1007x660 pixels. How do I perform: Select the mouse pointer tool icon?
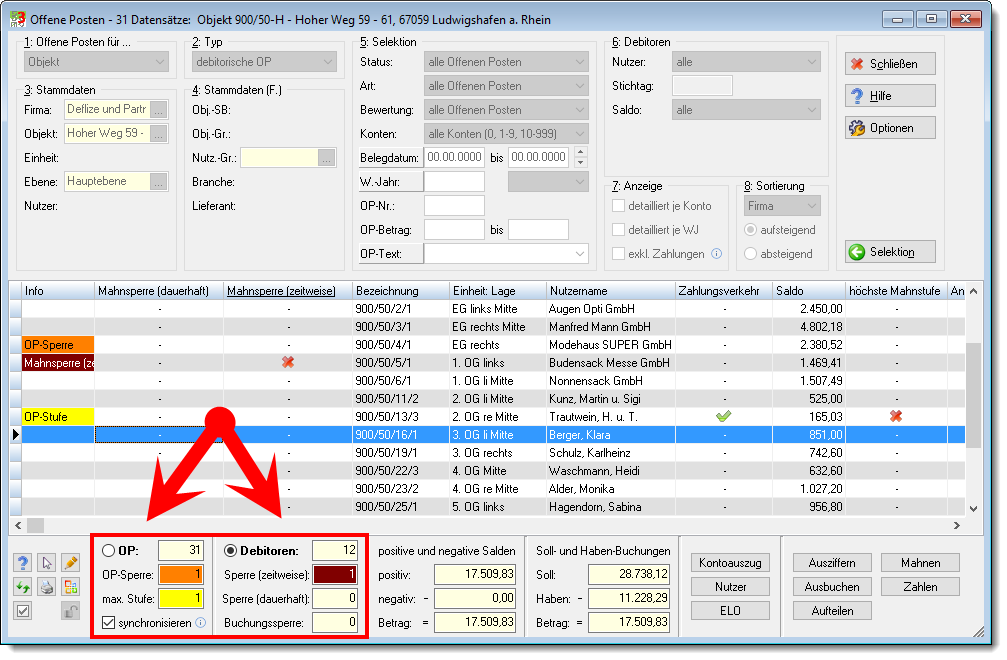tap(47, 563)
